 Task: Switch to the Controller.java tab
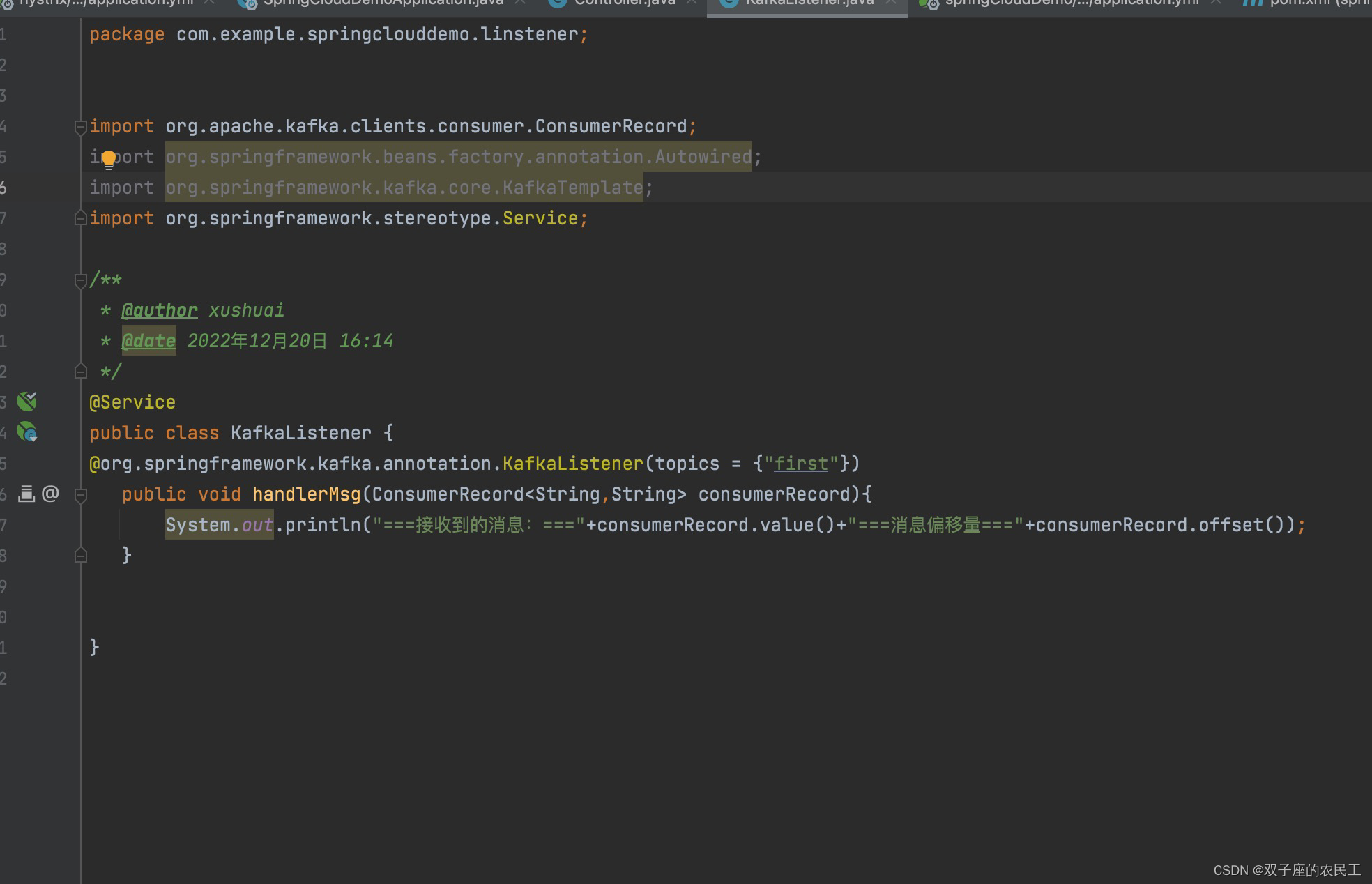point(624,3)
